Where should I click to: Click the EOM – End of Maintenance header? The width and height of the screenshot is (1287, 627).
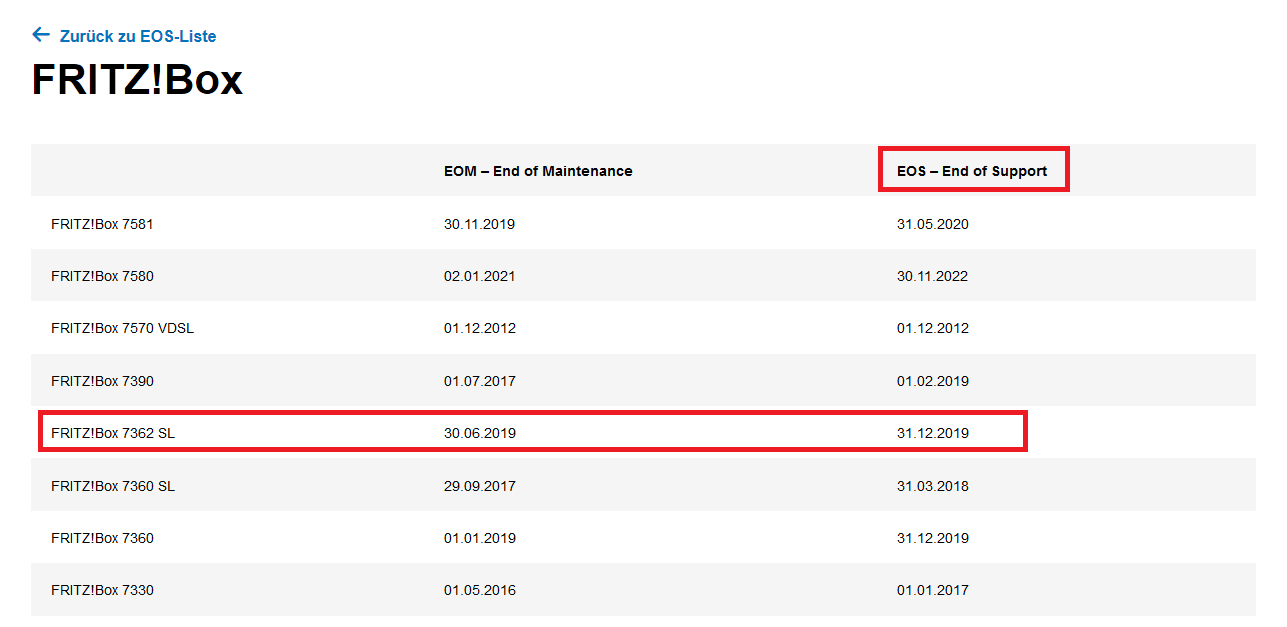[x=538, y=171]
